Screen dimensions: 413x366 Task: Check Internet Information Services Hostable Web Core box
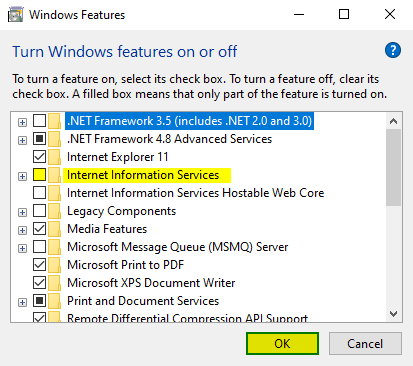39,193
